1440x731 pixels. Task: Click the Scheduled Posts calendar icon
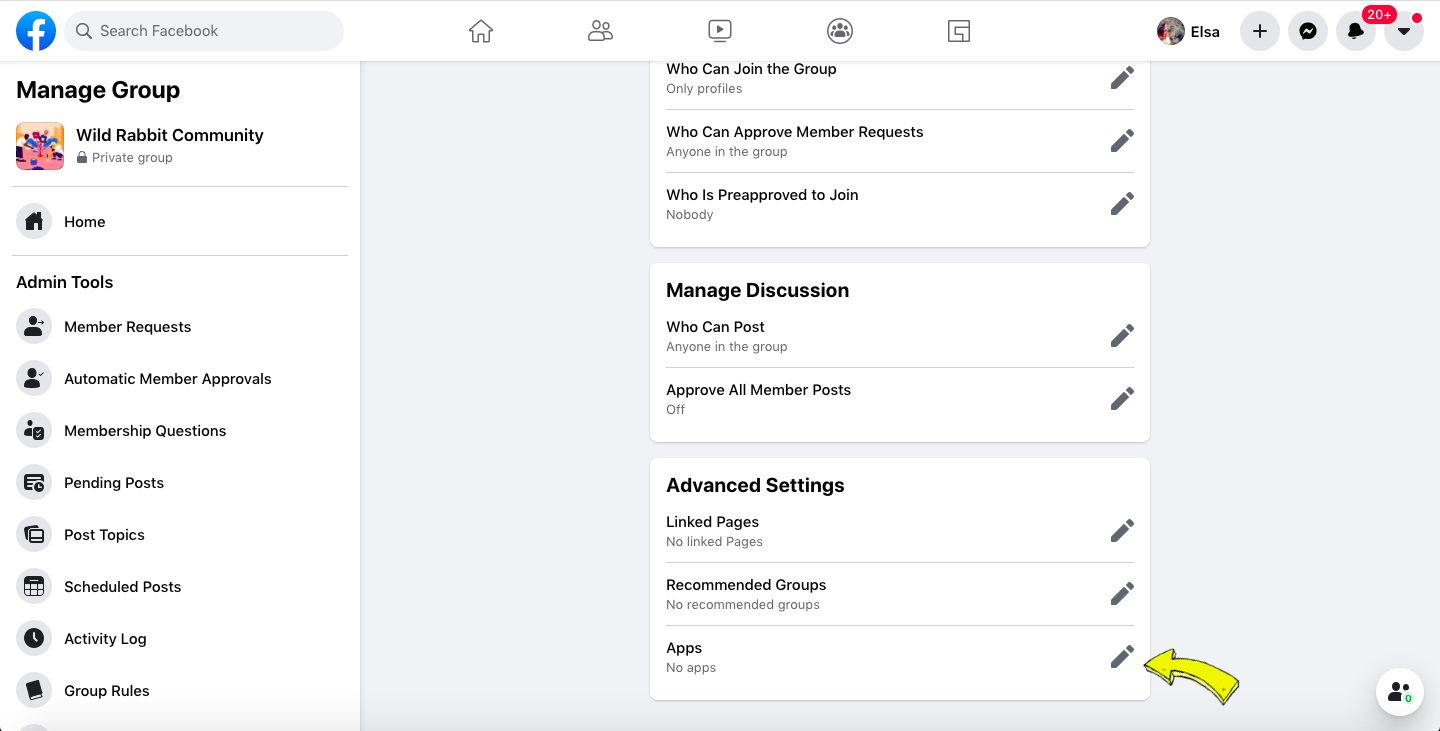(x=34, y=587)
